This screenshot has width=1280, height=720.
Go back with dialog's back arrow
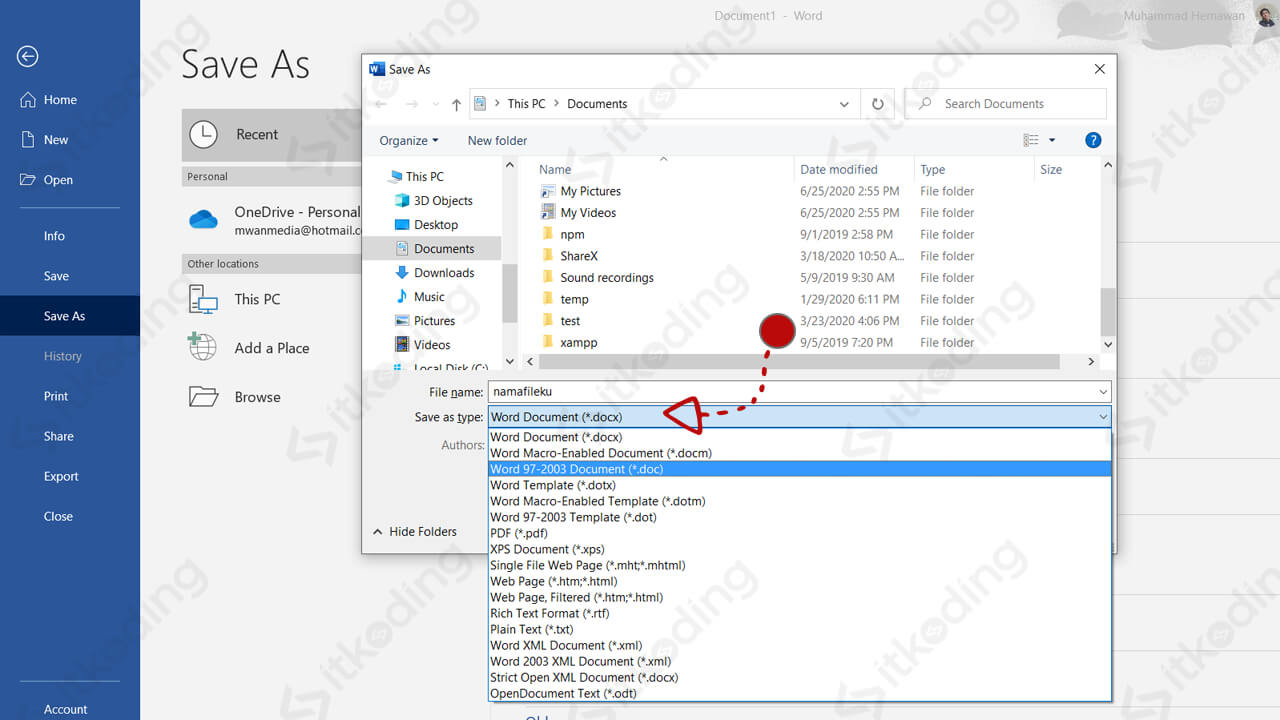coord(381,104)
